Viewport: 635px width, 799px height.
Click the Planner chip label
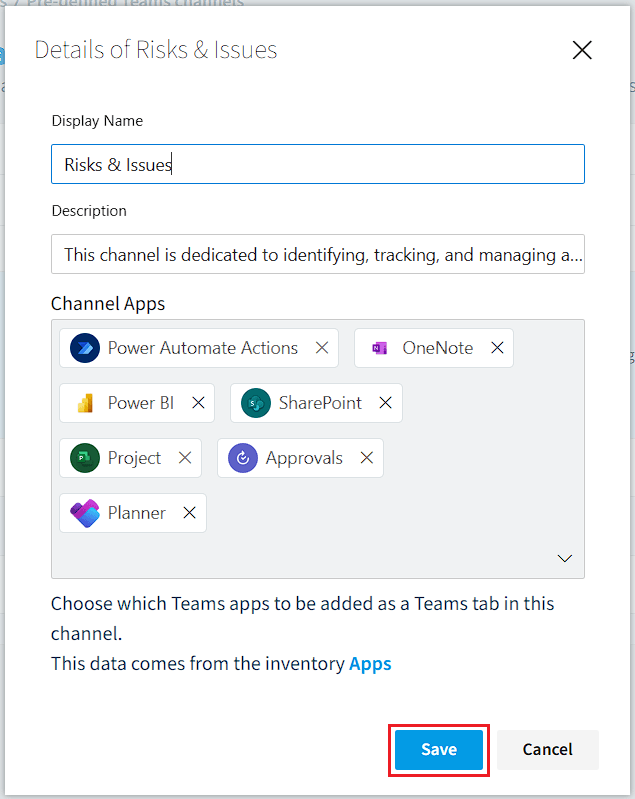[137, 513]
